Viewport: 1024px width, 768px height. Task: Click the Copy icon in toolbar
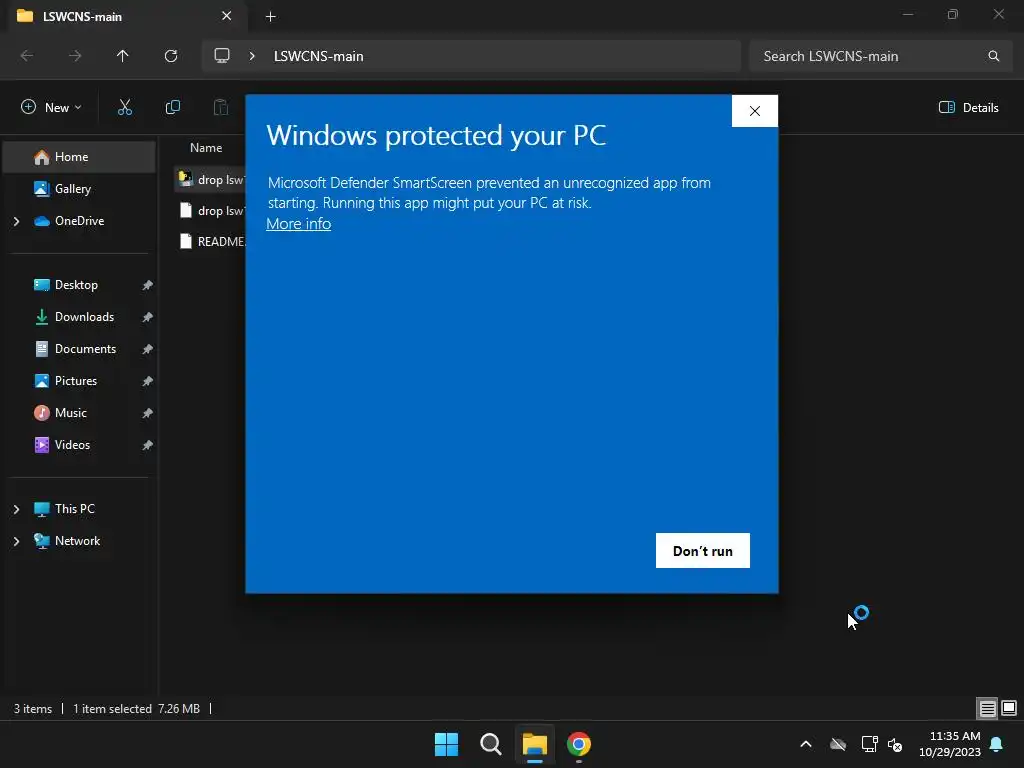click(x=172, y=108)
